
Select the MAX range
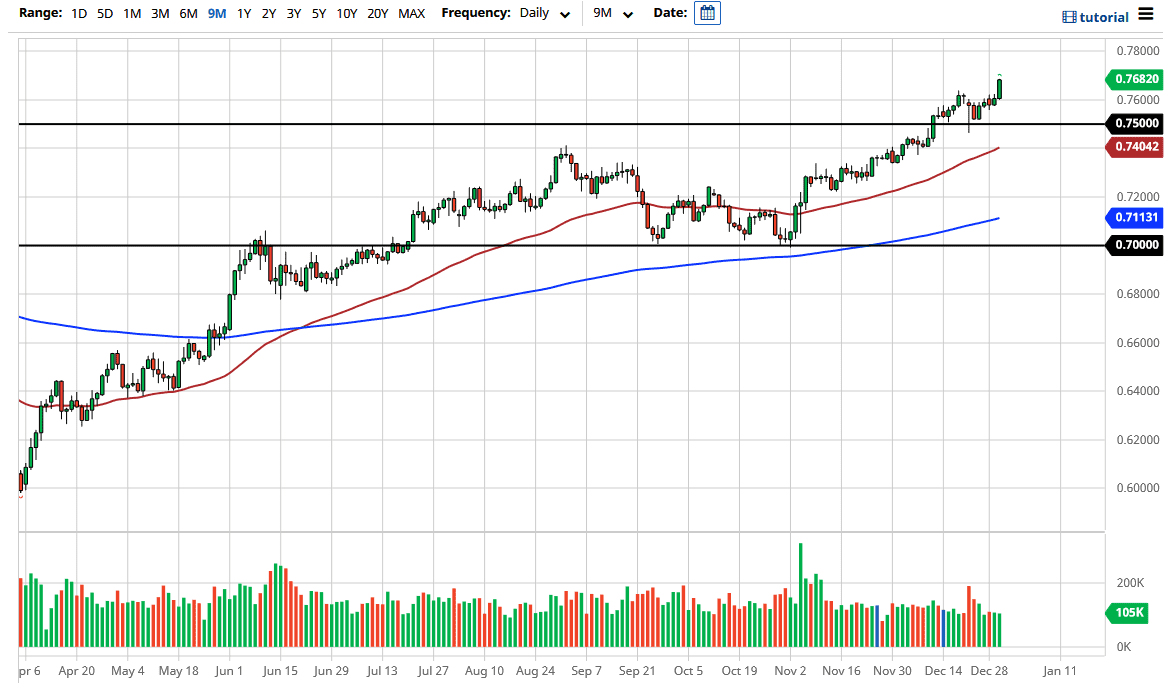(x=411, y=14)
